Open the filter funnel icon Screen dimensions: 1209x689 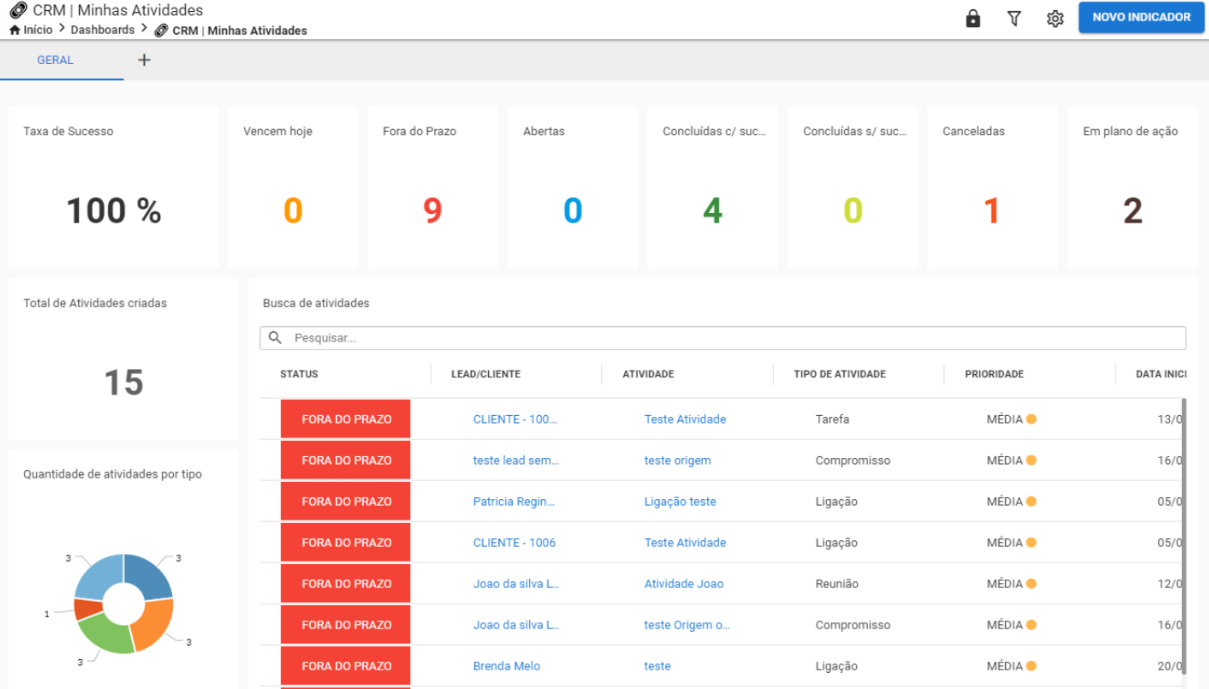pyautogui.click(x=1014, y=18)
